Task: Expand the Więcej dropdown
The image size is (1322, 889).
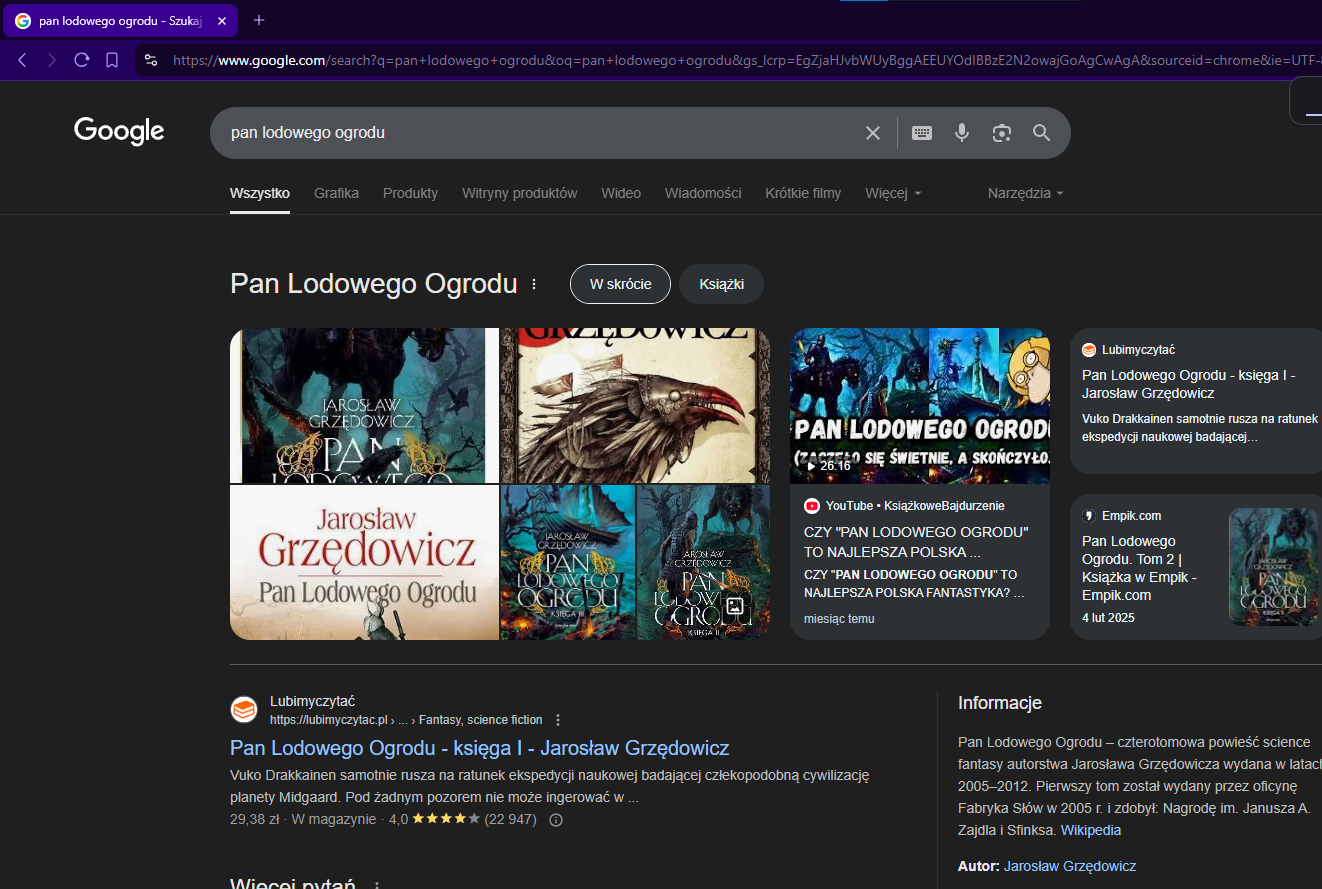Action: point(893,193)
